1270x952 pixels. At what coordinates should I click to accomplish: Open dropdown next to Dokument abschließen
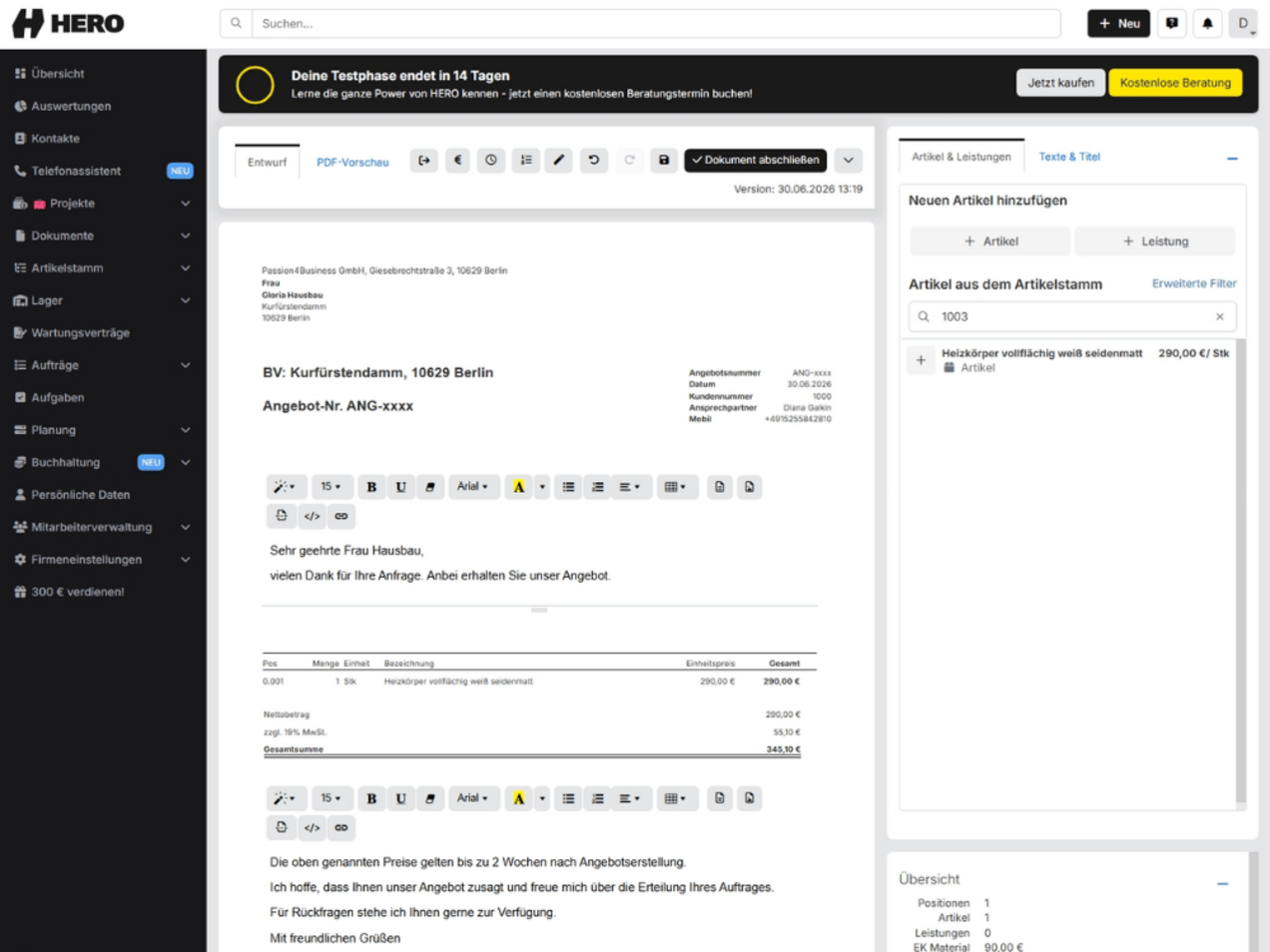(848, 160)
